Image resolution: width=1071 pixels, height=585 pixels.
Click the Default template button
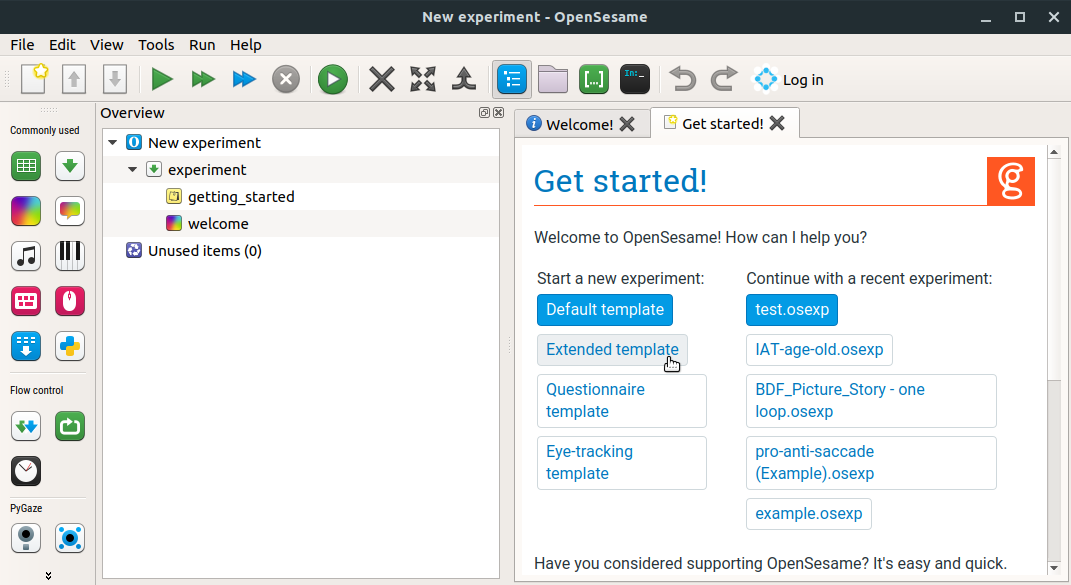click(605, 310)
